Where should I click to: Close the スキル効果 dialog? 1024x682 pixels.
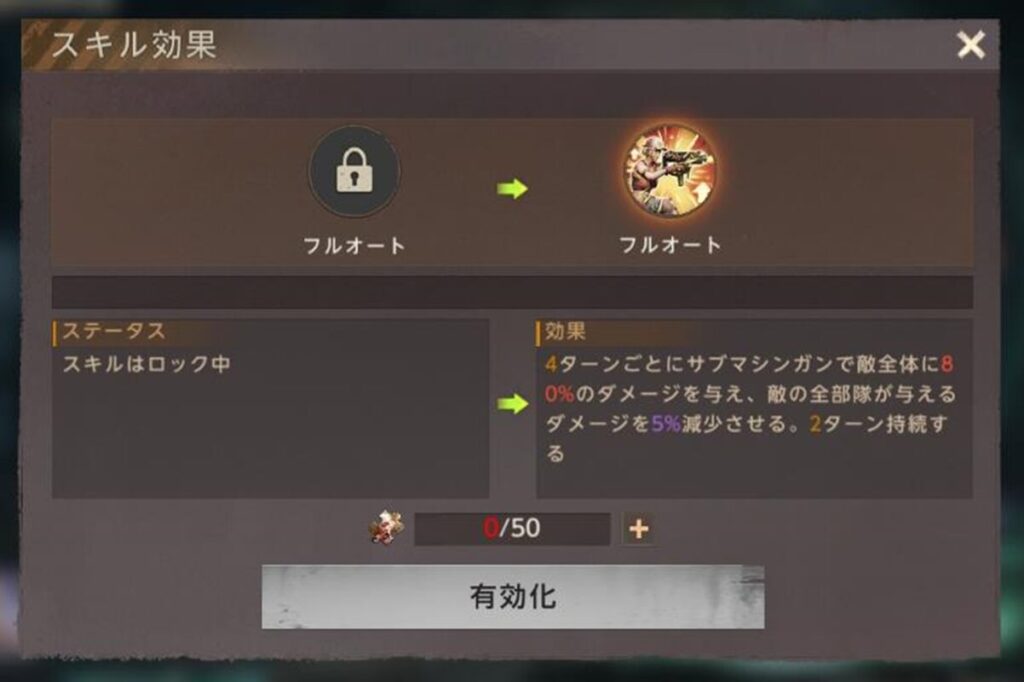971,45
